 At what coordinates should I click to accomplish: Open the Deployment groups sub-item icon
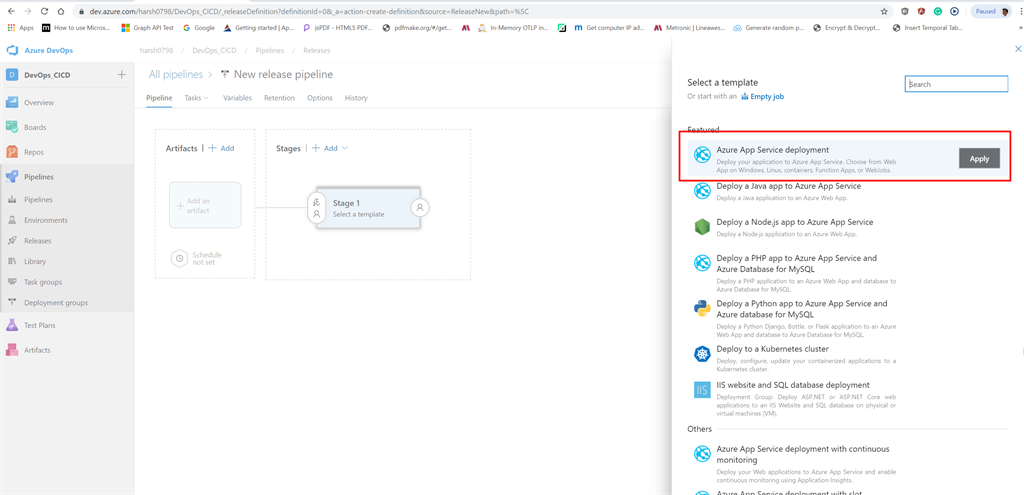click(12, 302)
